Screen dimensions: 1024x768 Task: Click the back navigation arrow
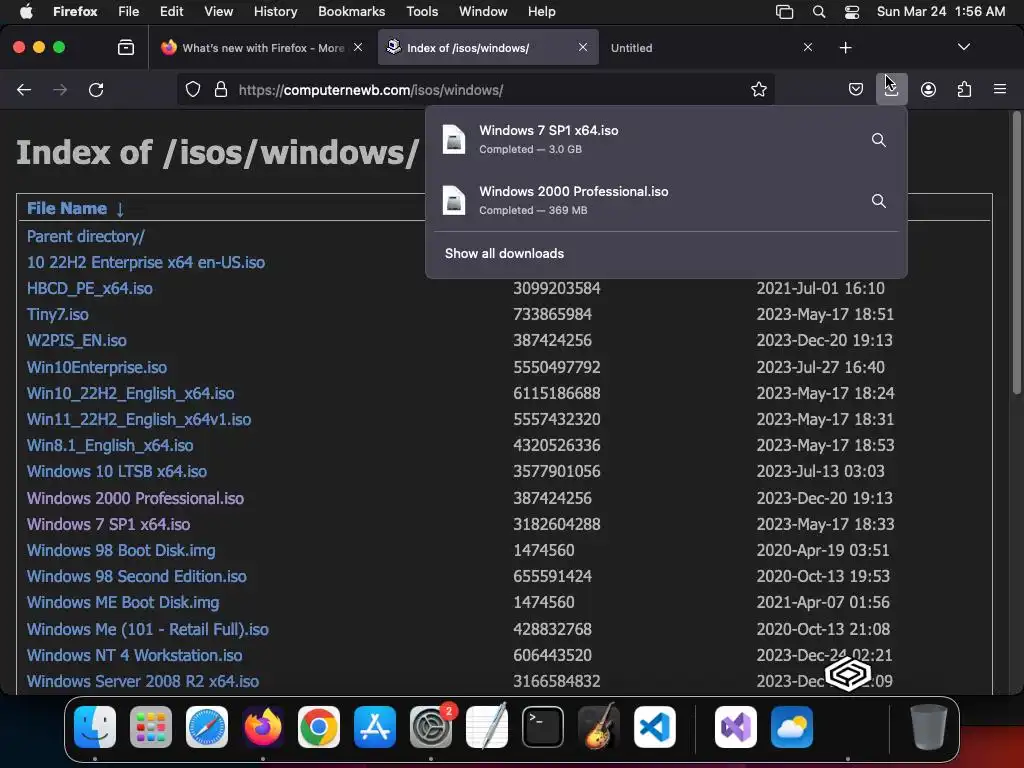coord(24,89)
